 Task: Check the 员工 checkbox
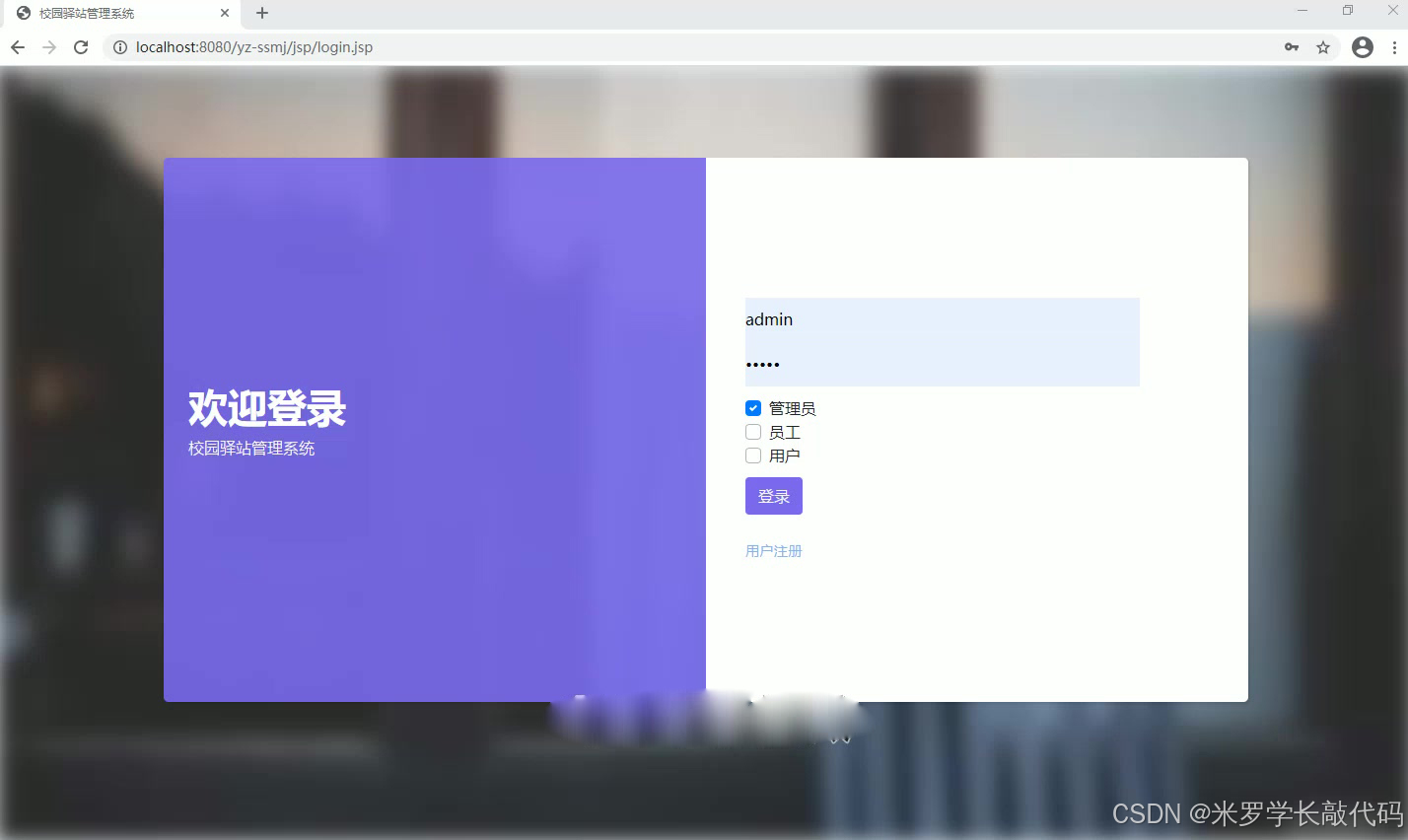[x=752, y=431]
